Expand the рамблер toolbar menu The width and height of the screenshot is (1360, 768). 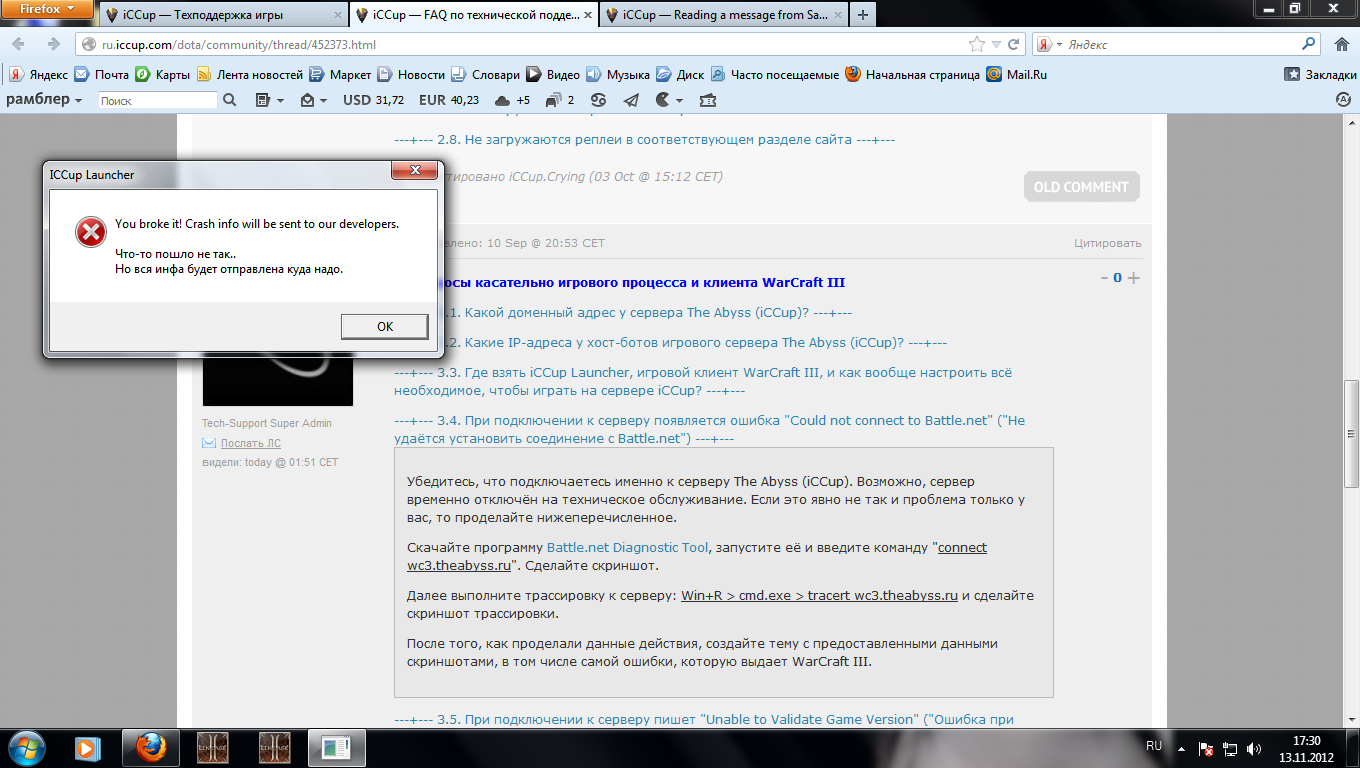(44, 100)
